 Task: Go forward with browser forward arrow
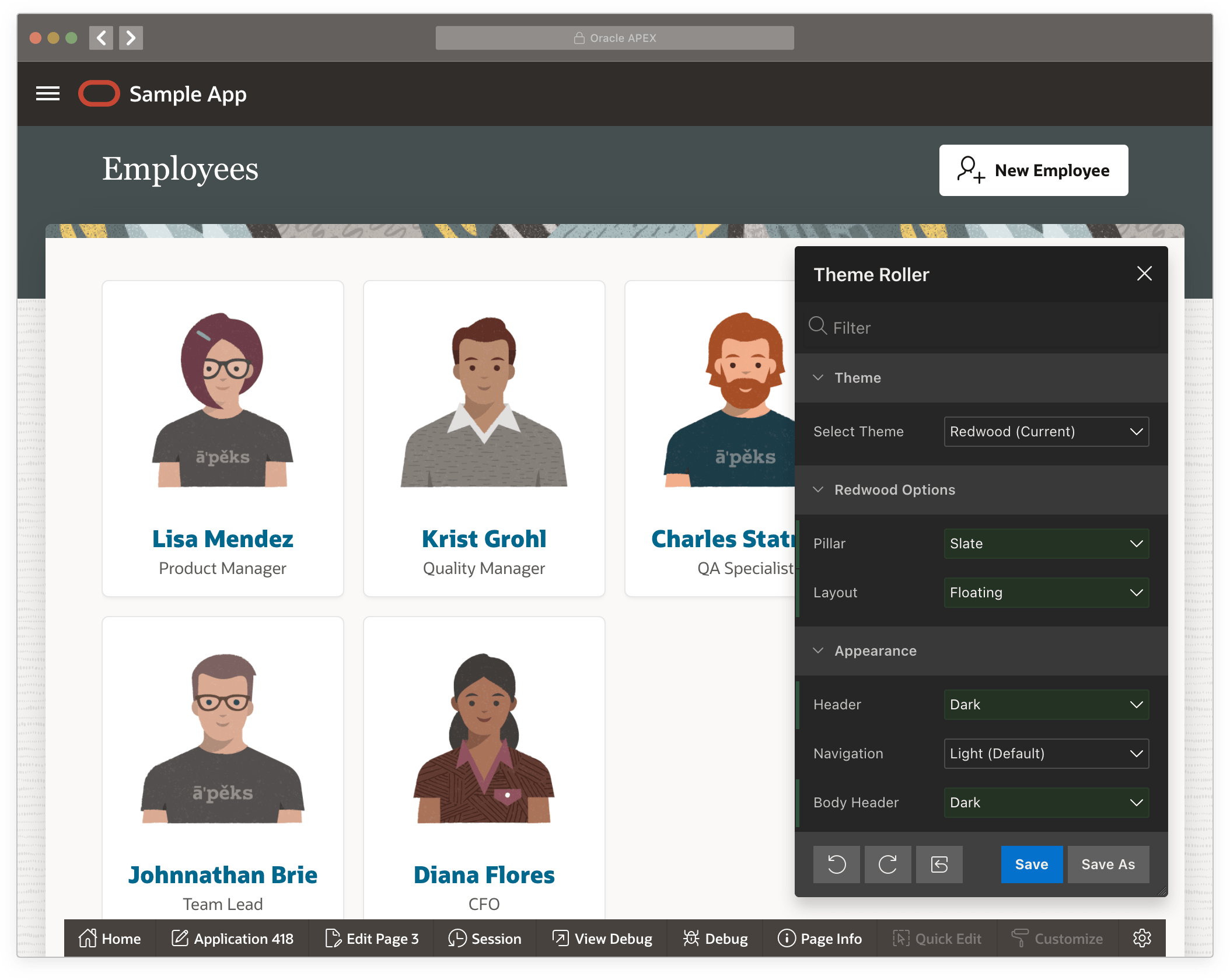point(131,38)
